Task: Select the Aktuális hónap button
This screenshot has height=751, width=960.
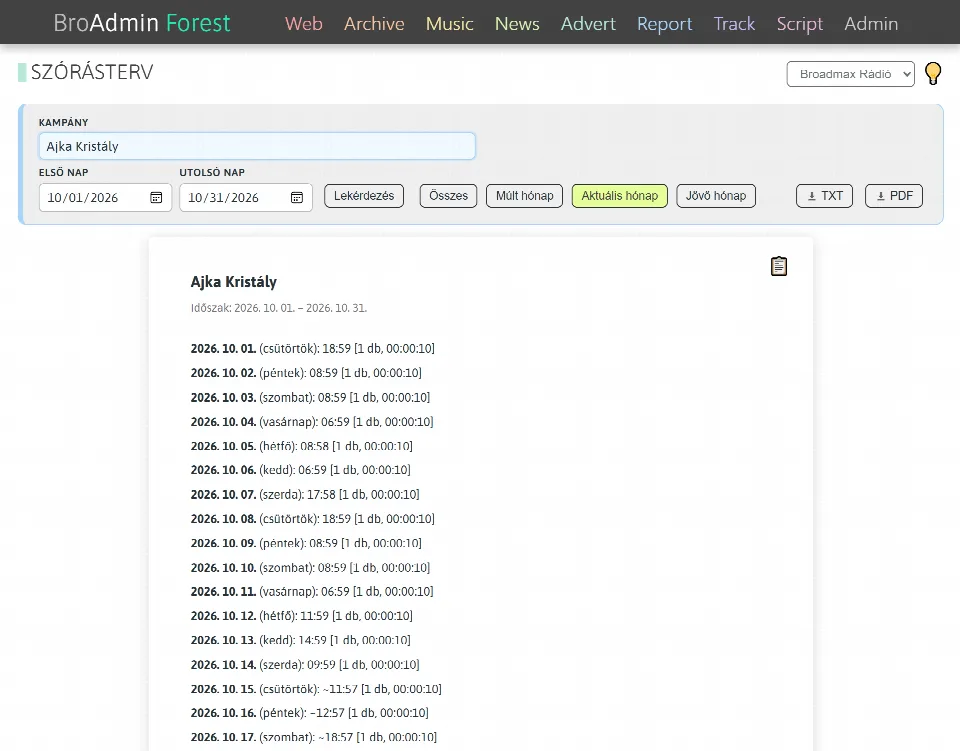Action: point(620,196)
